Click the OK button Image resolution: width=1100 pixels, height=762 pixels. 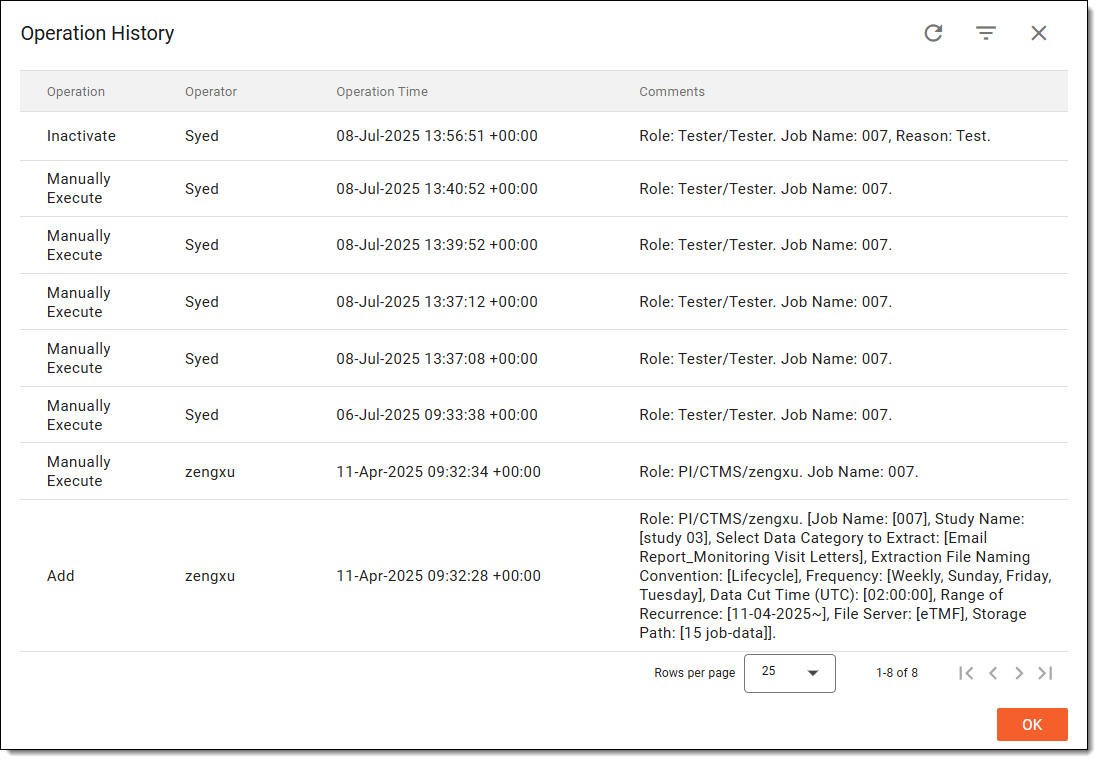pos(1032,724)
